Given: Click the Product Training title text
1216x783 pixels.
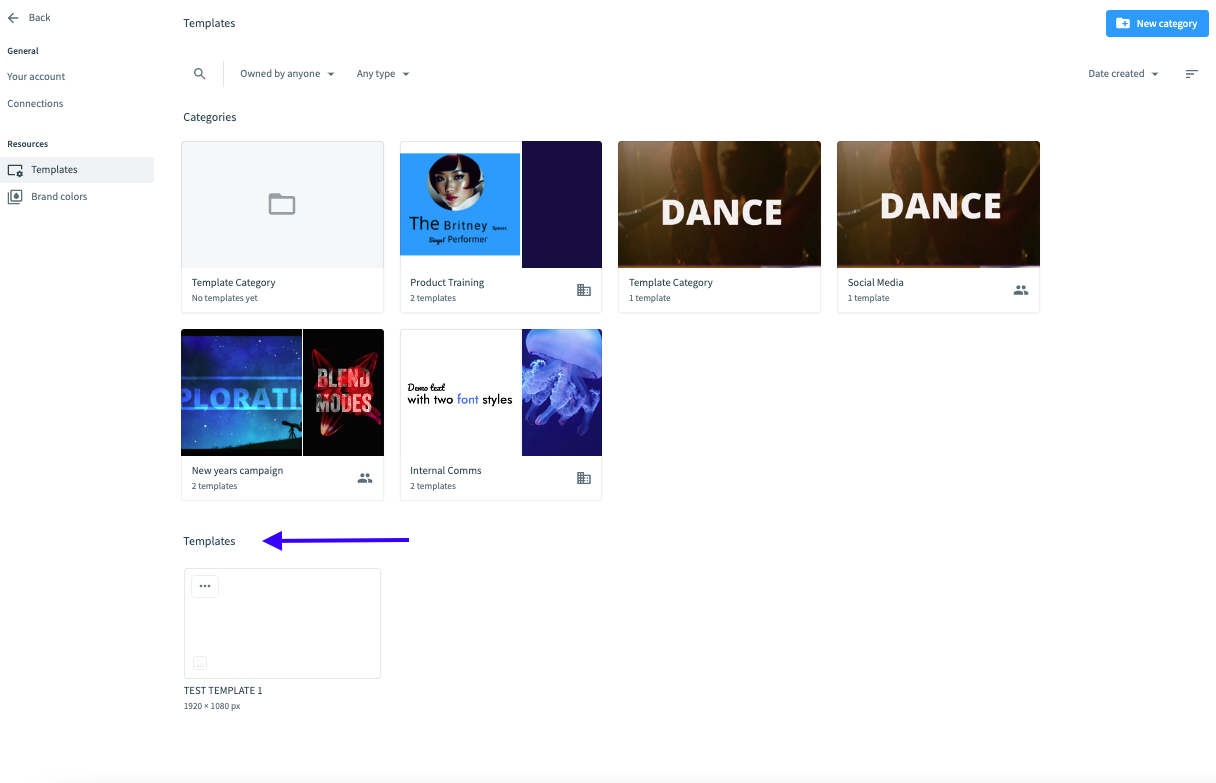Looking at the screenshot, I should pos(447,283).
